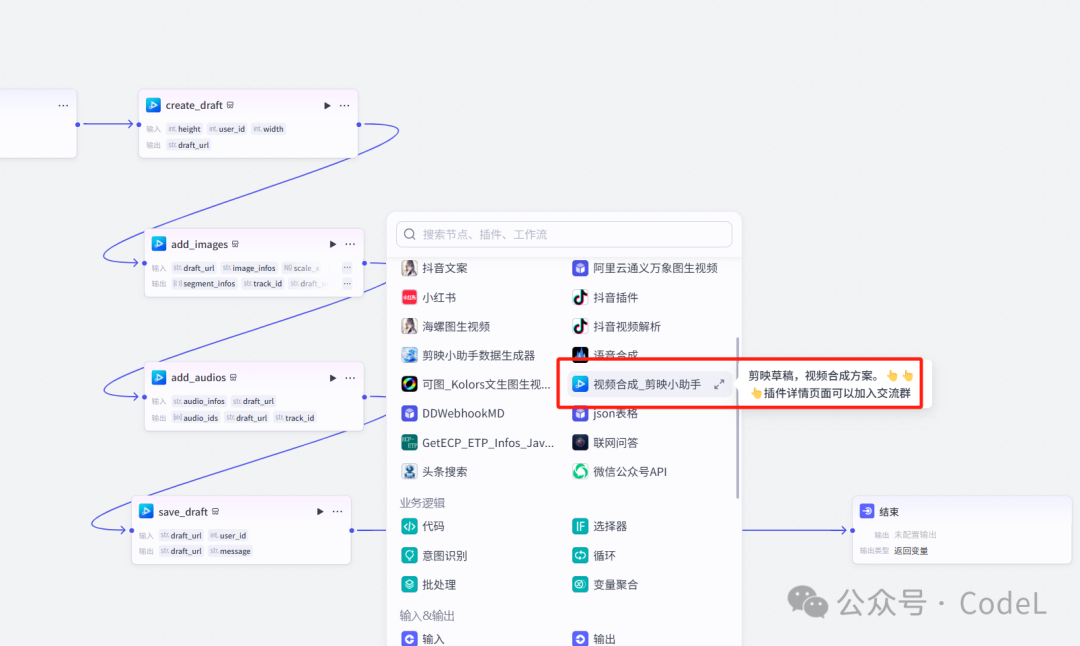Screen dimensions: 1080x646
Task: Select the 结束 end node title
Action: 889,512
